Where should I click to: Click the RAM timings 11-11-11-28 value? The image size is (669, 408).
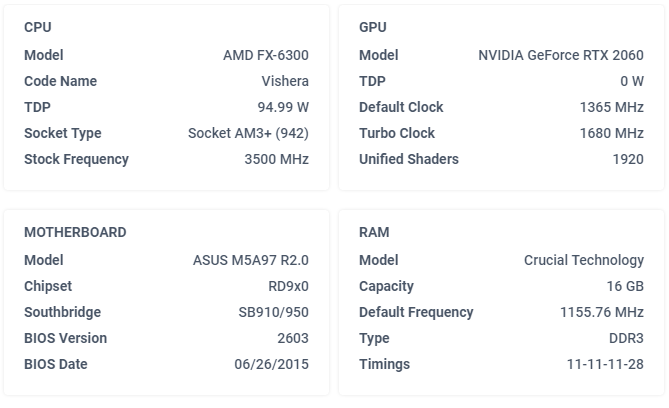(x=604, y=364)
